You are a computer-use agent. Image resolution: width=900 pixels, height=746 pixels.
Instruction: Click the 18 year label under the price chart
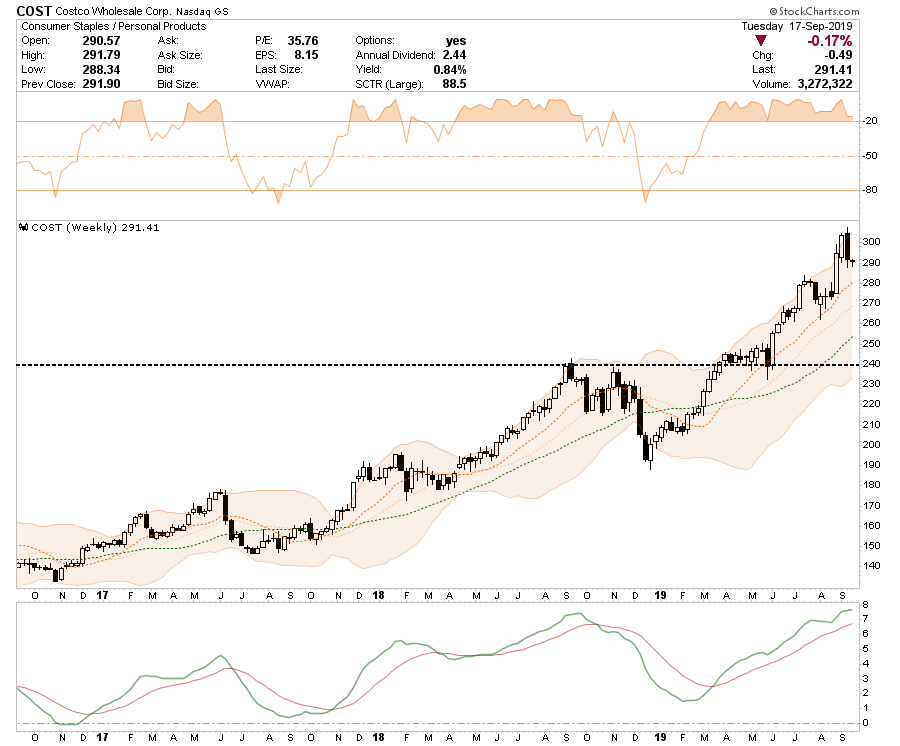pyautogui.click(x=378, y=595)
